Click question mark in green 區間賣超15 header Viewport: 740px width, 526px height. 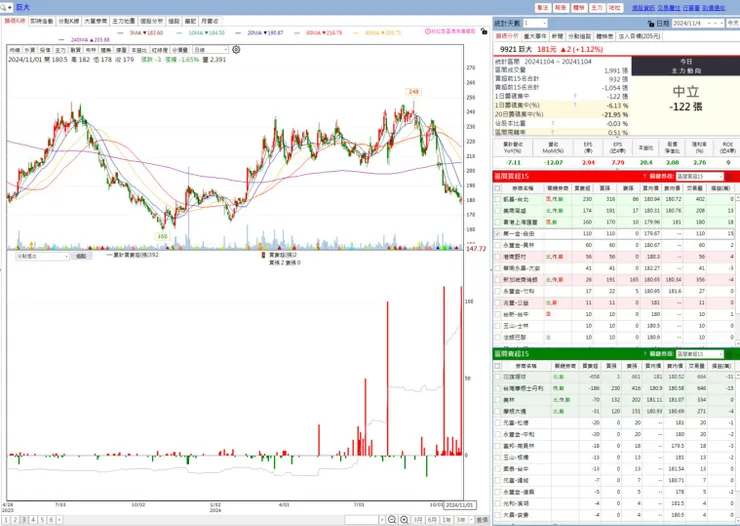[x=644, y=354]
